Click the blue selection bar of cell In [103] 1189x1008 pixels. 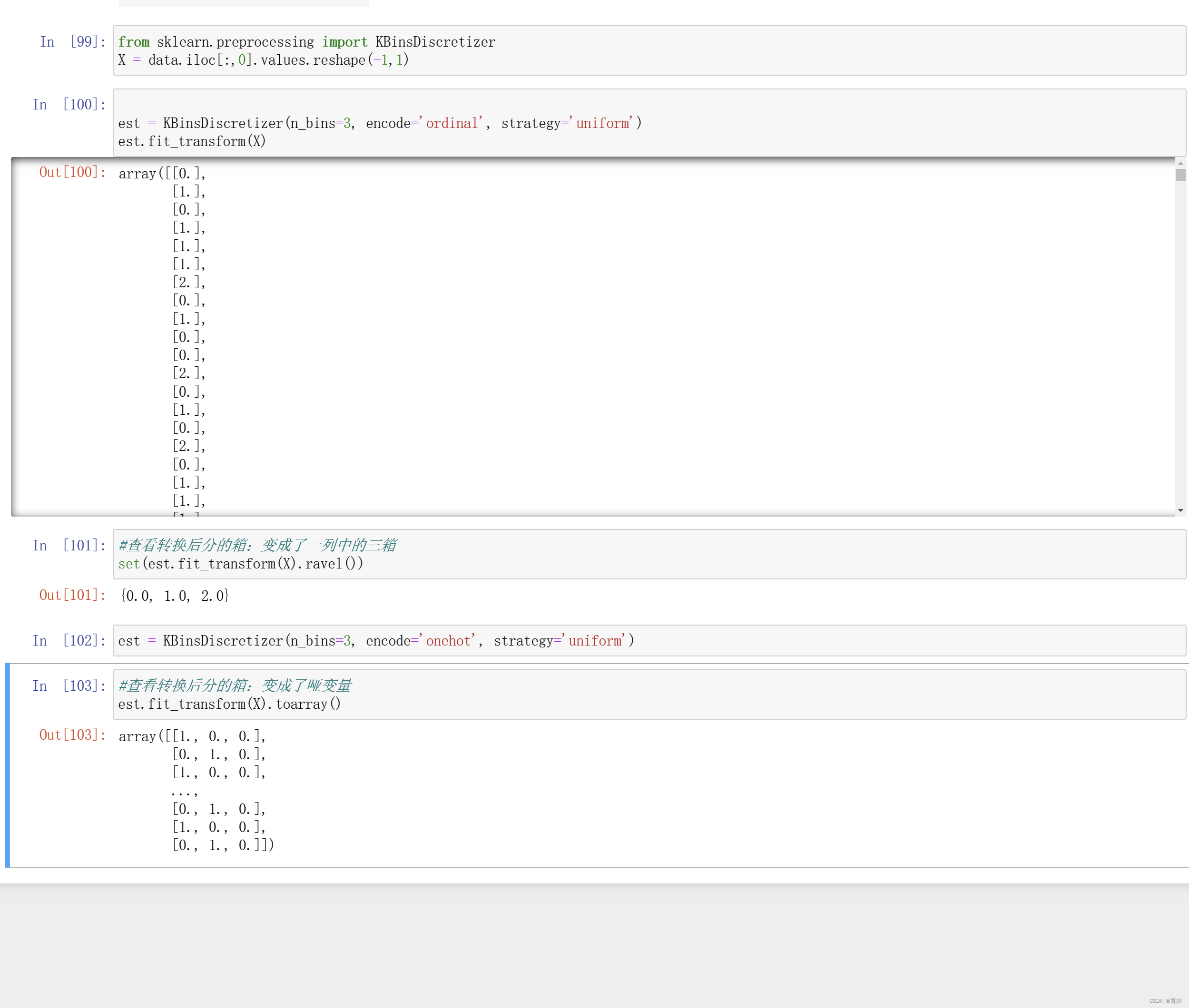click(x=8, y=765)
